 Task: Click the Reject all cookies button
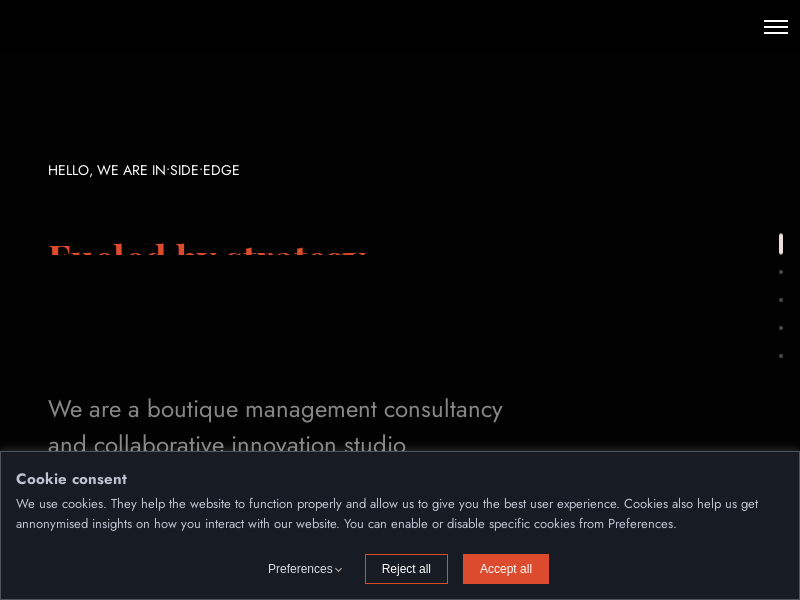(x=406, y=569)
